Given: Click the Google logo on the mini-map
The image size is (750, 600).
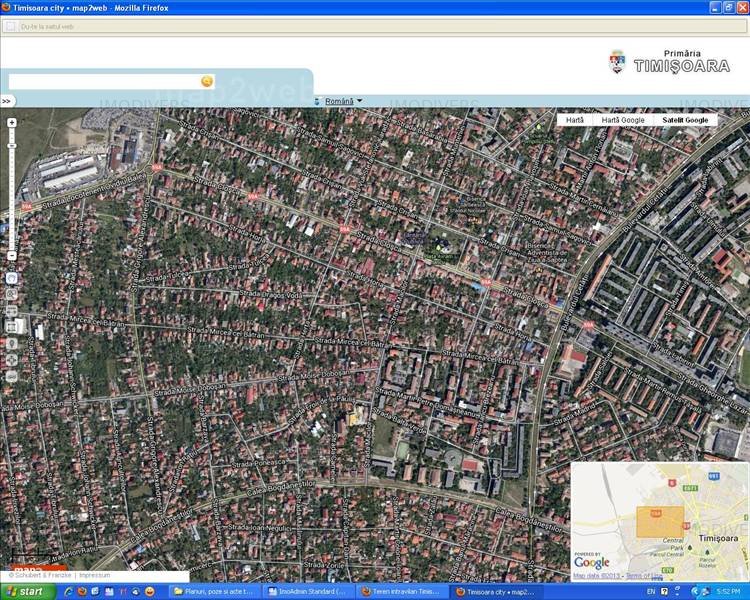Looking at the screenshot, I should coord(591,563).
